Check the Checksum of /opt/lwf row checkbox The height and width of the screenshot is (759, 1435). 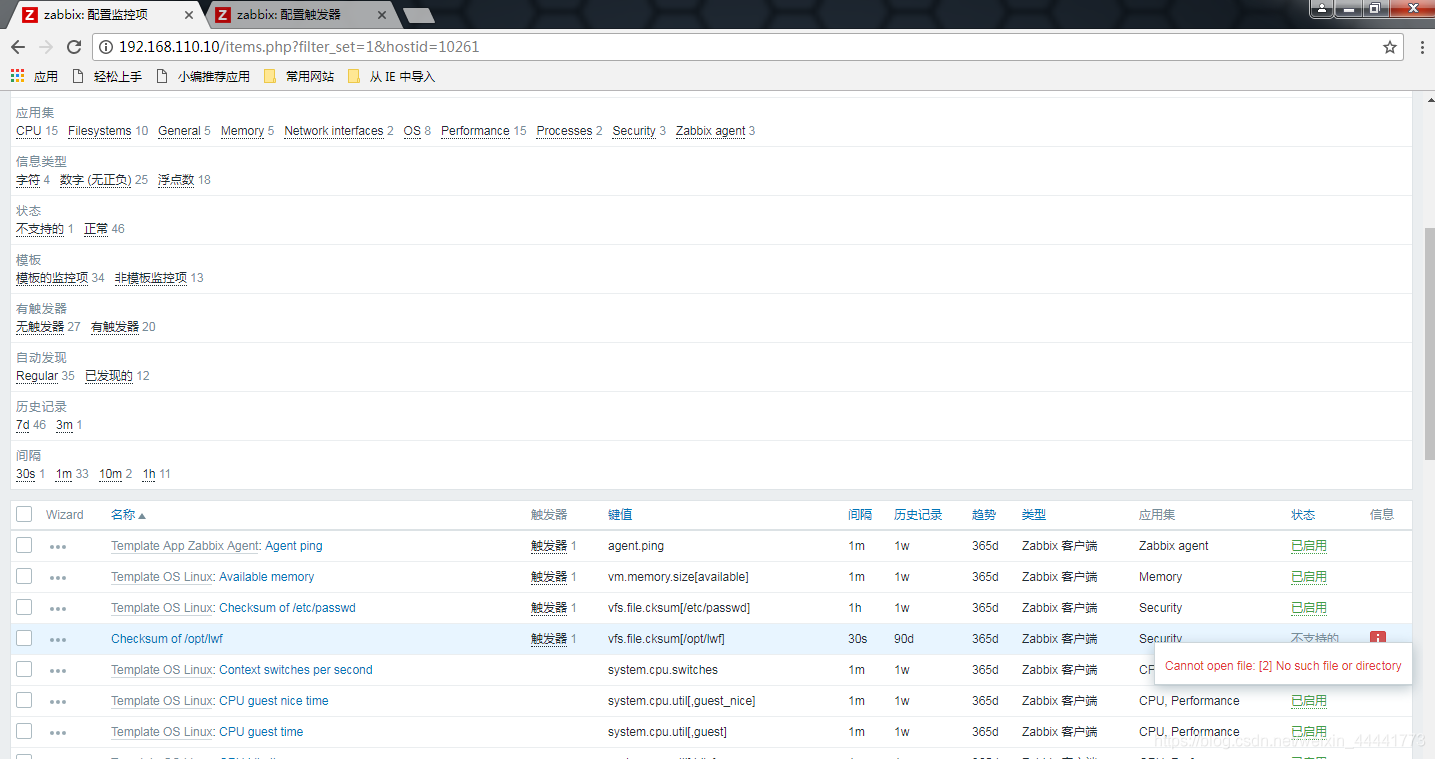[x=24, y=638]
